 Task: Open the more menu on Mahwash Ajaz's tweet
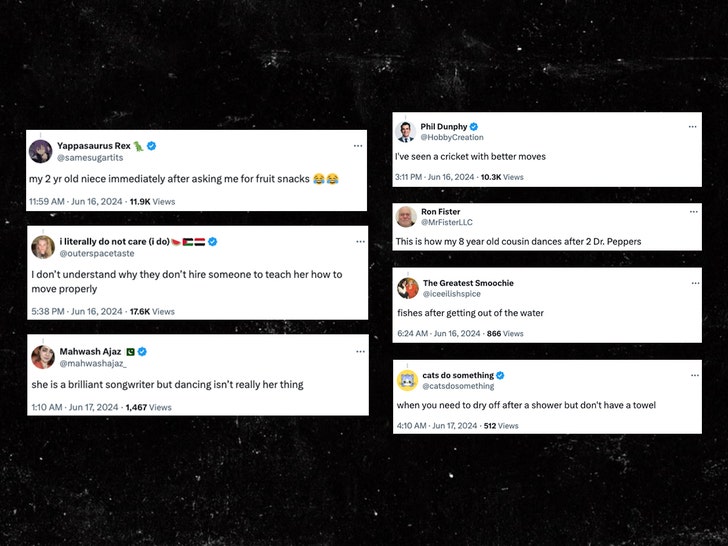point(358,352)
